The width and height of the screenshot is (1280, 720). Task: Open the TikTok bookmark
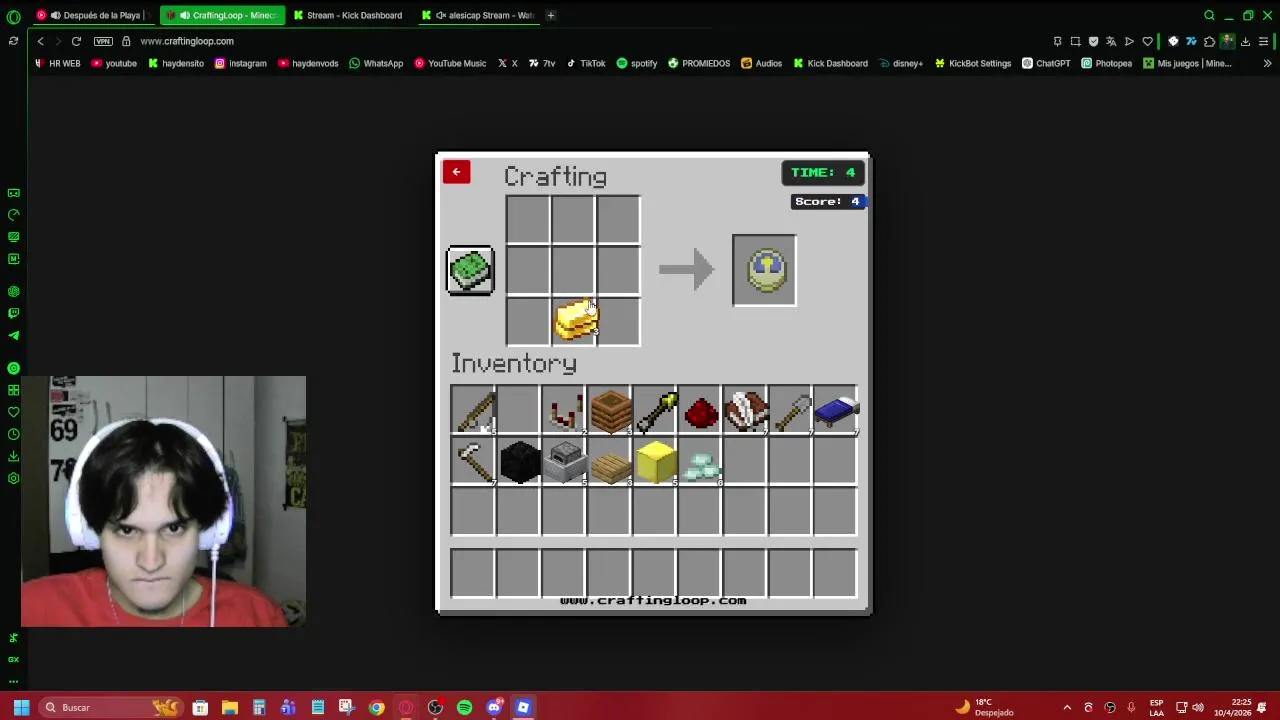click(x=586, y=63)
